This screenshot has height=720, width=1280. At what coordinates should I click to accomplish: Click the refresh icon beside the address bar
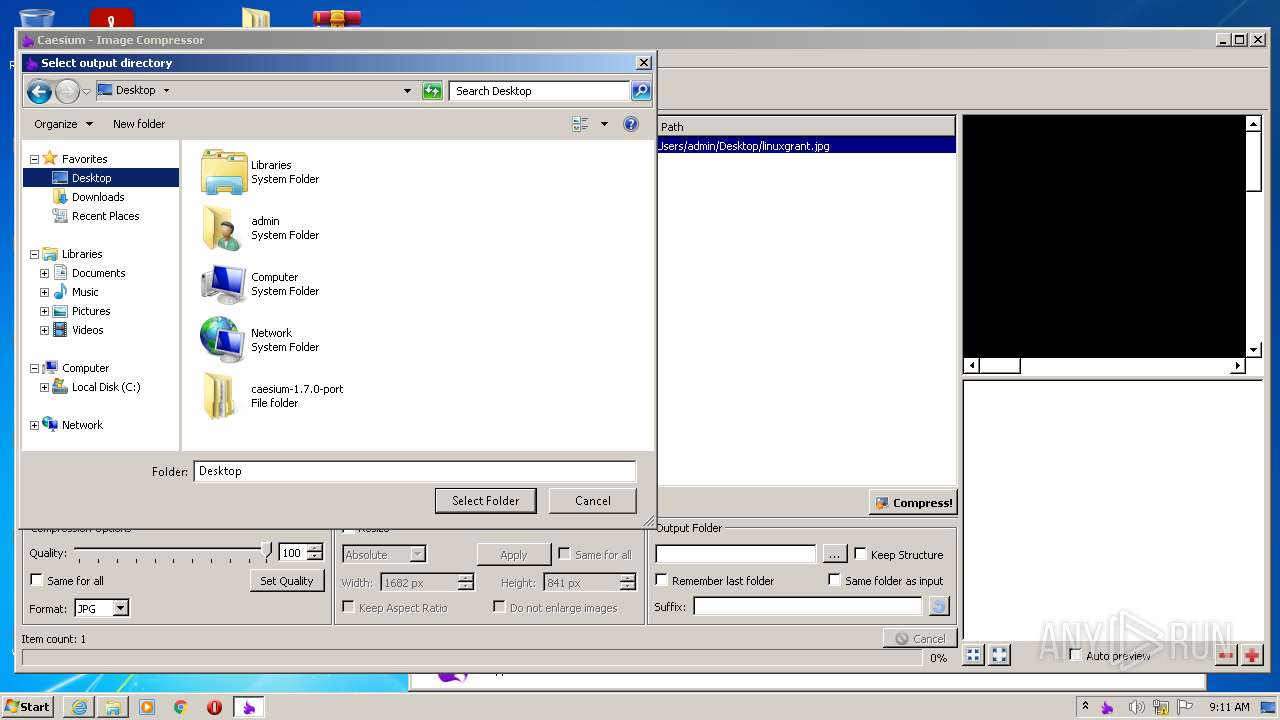432,91
